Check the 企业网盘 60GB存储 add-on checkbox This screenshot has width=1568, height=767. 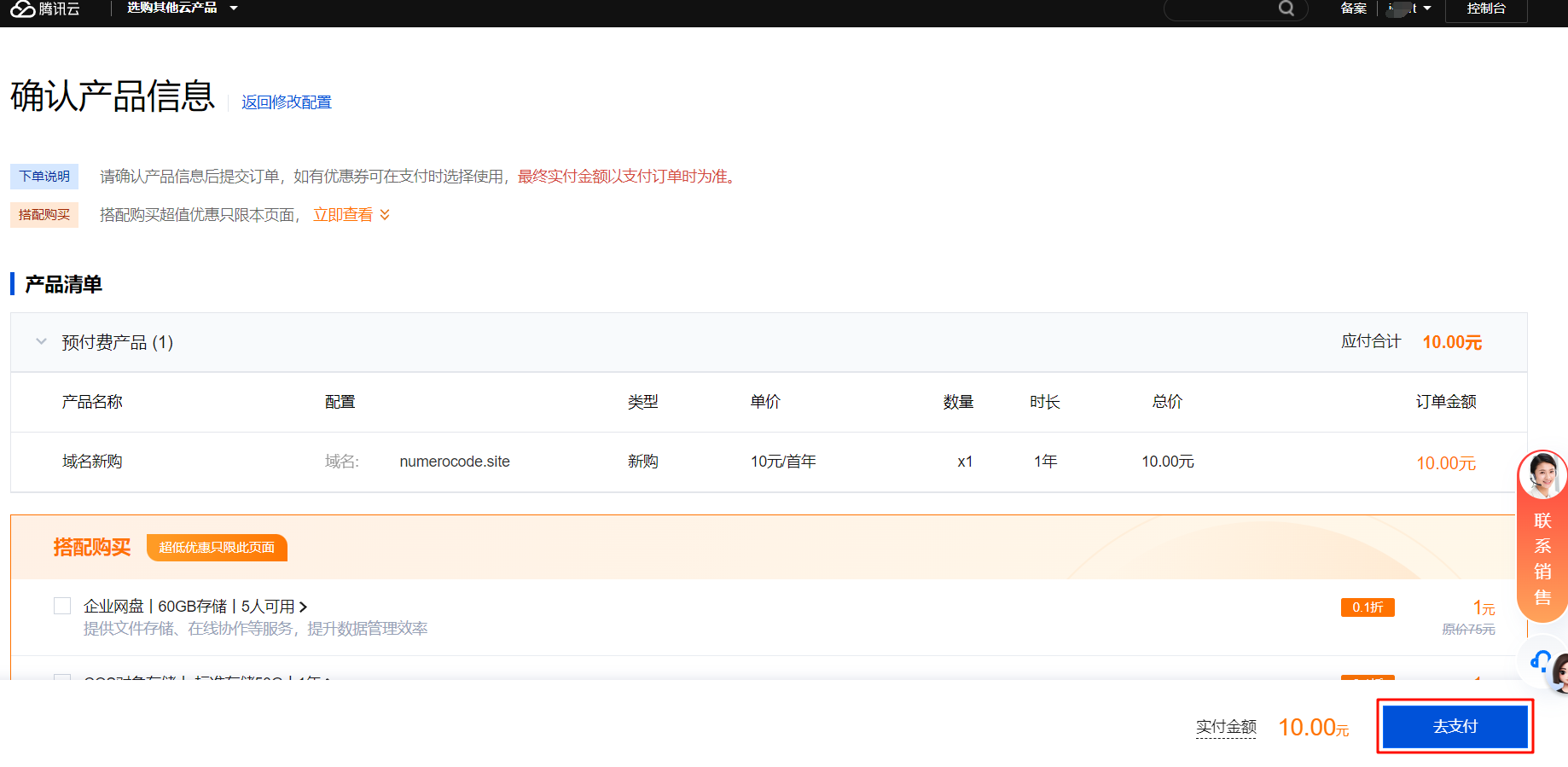[x=62, y=606]
